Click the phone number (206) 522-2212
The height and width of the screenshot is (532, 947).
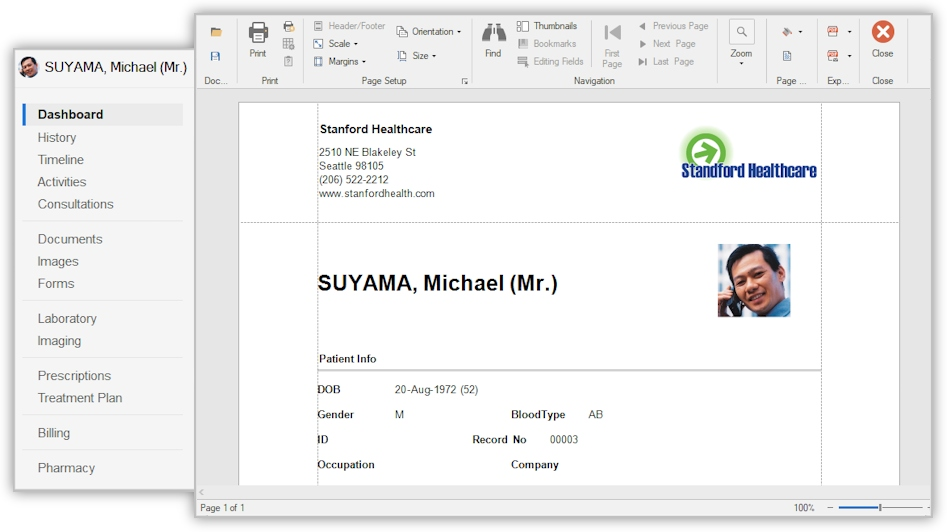(354, 180)
